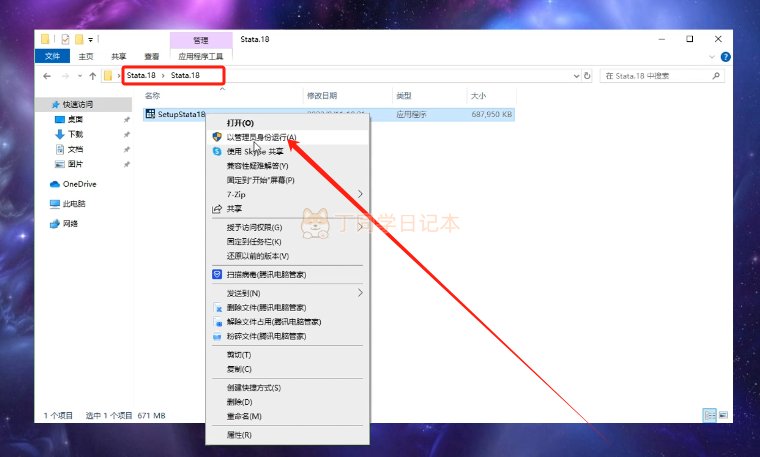Choose 创建快捷方式(S)
The image size is (760, 457).
287,388
